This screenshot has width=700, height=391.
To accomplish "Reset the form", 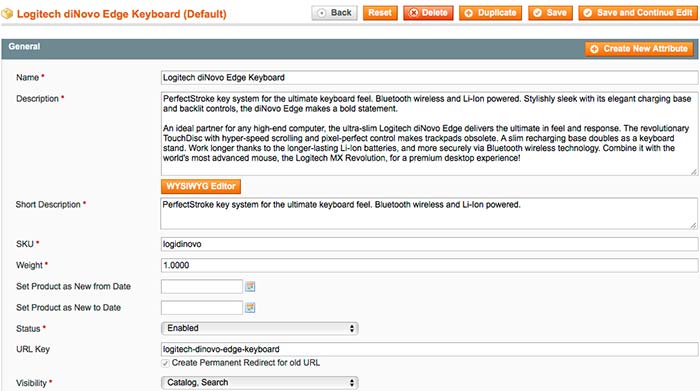I will click(380, 13).
